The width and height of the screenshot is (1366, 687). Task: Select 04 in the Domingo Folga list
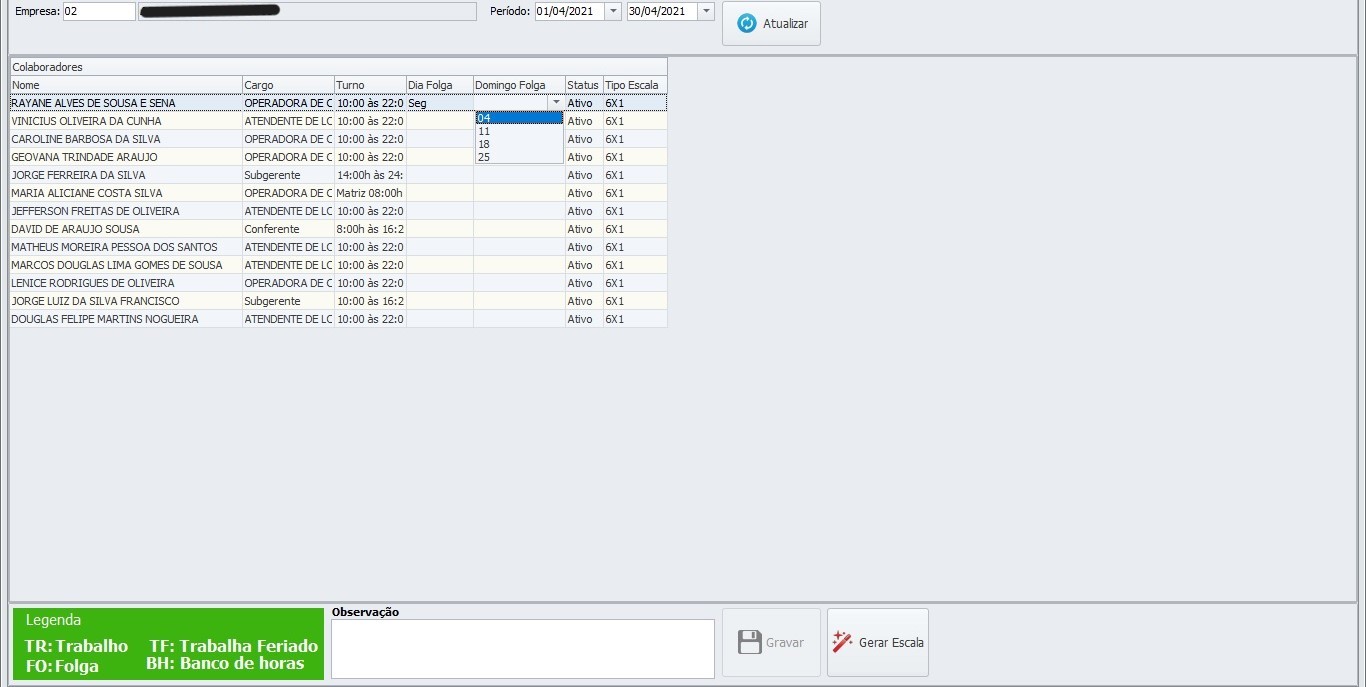tap(518, 118)
